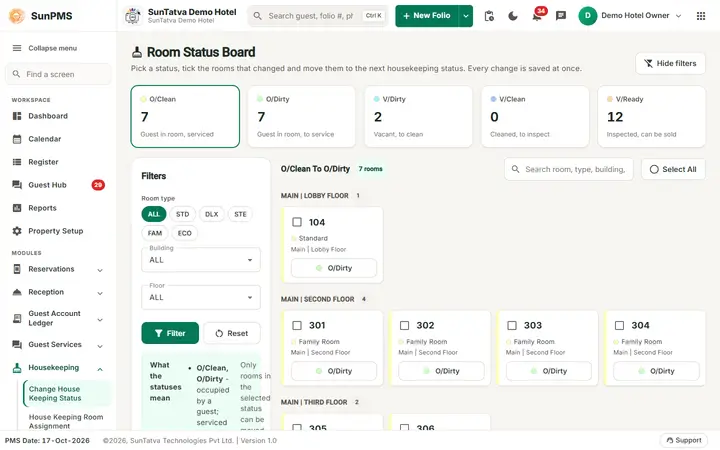
Task: Click the Dashboard sidebar icon
Action: (17, 116)
